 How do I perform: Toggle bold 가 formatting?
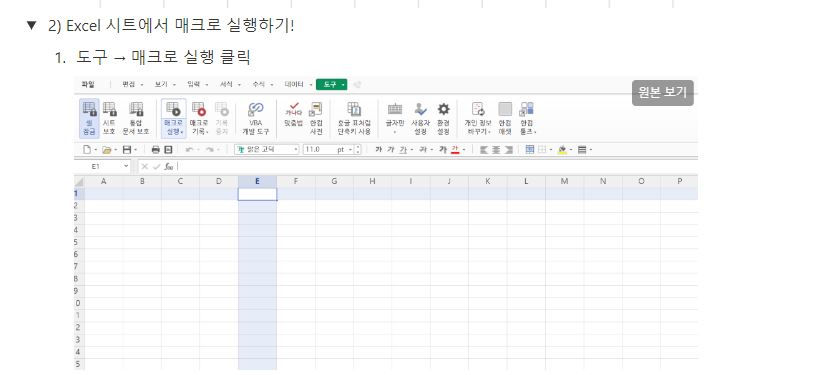pos(378,150)
